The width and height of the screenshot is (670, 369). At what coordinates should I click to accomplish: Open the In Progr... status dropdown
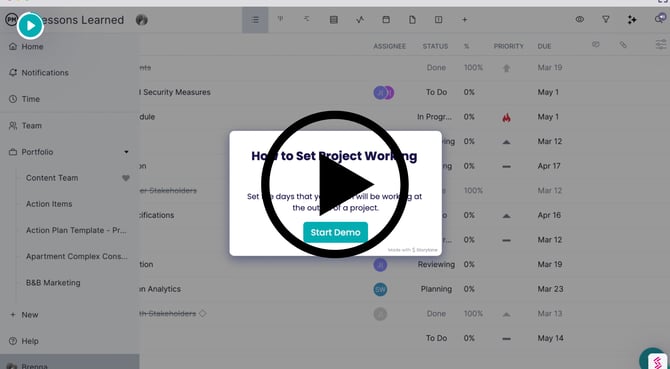coord(434,117)
